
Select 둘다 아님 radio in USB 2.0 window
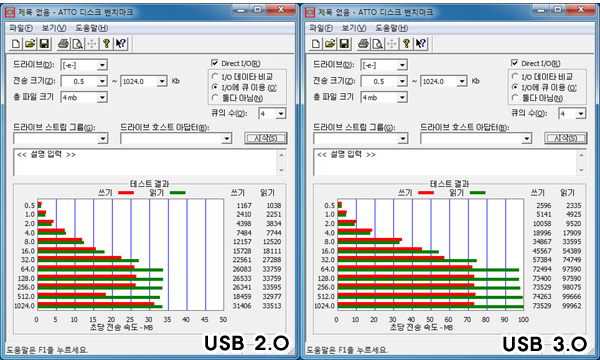tap(215, 98)
